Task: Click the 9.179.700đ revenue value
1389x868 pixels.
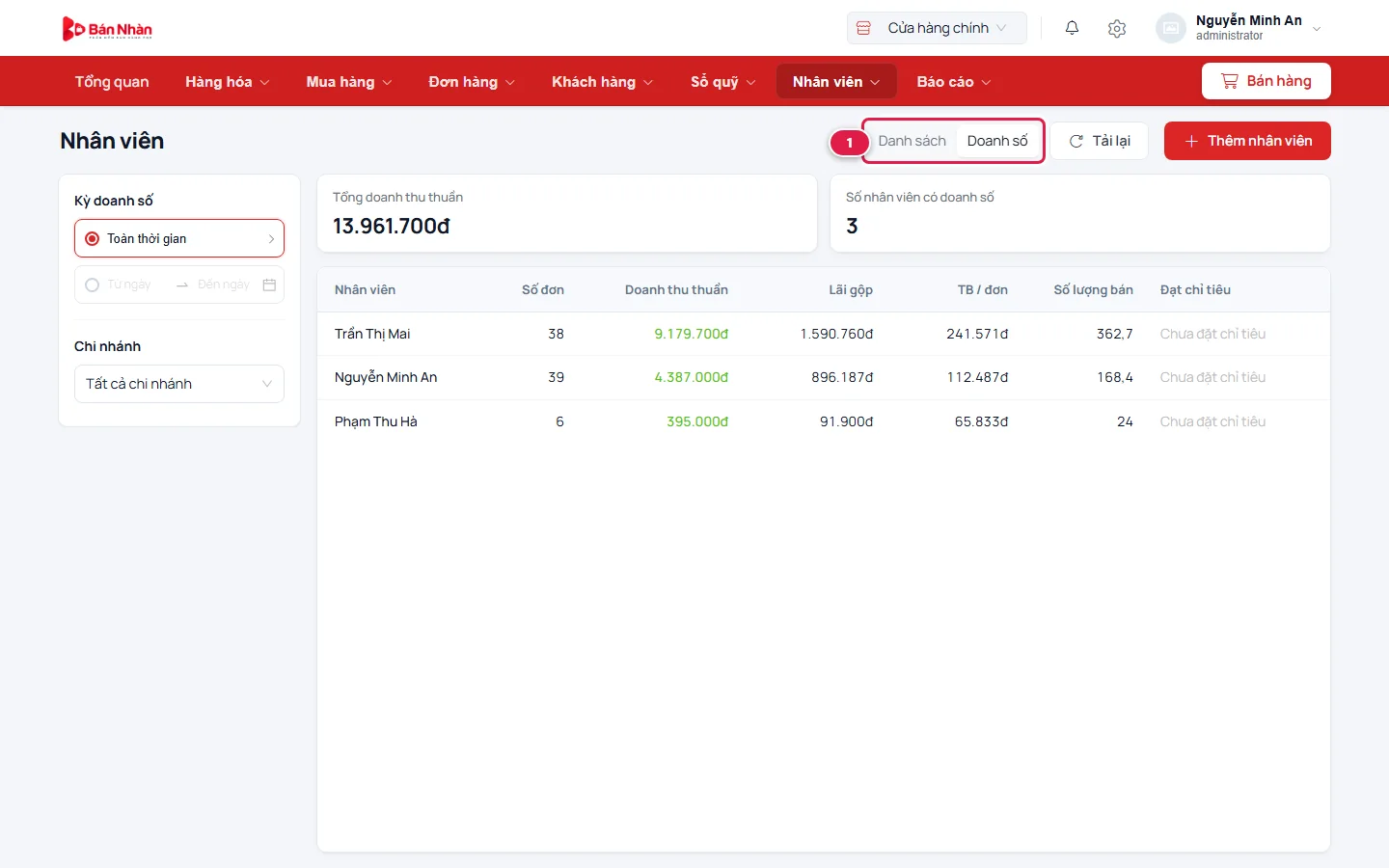Action: click(692, 334)
